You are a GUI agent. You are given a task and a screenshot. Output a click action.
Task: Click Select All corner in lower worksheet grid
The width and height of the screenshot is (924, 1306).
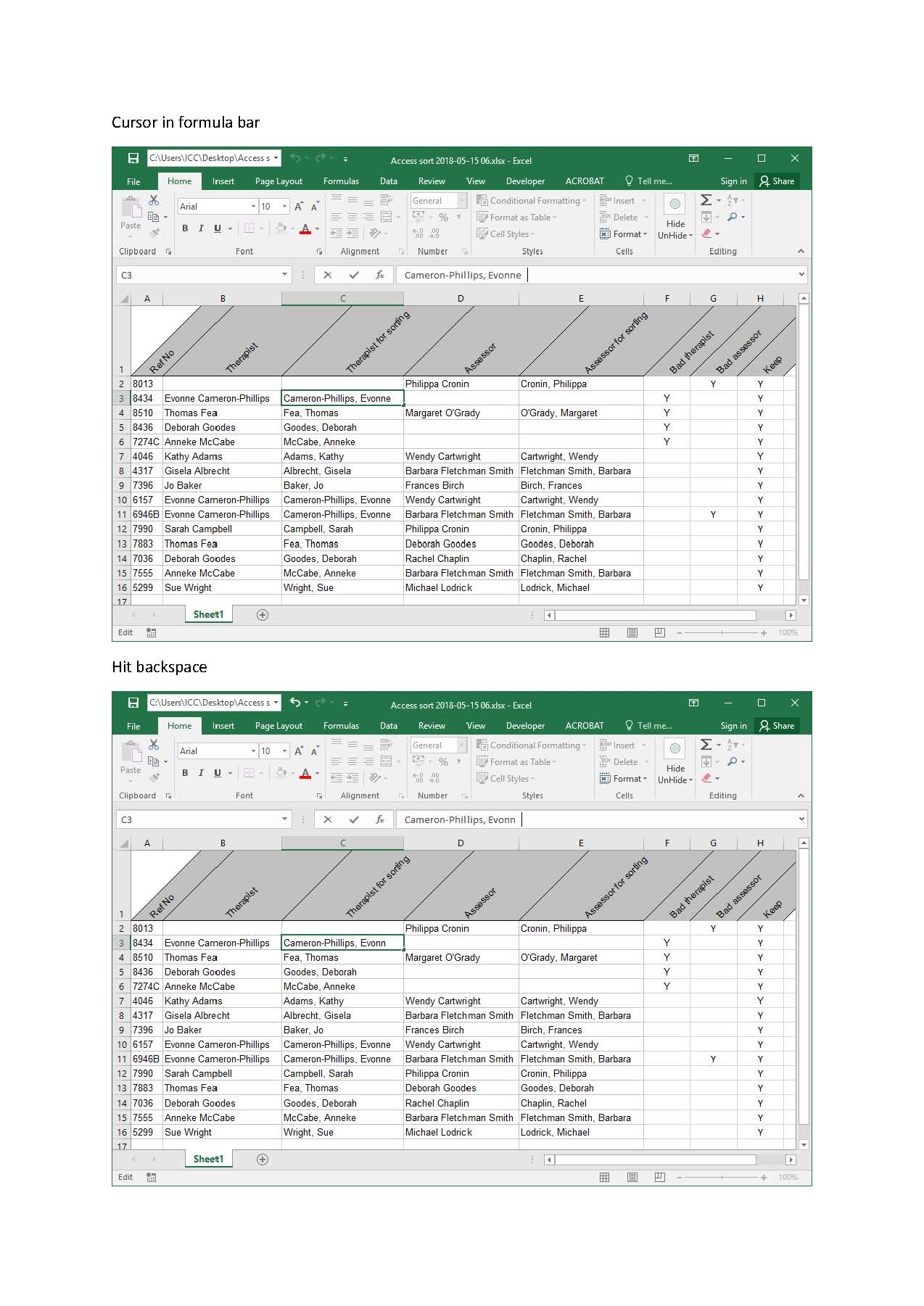[123, 843]
